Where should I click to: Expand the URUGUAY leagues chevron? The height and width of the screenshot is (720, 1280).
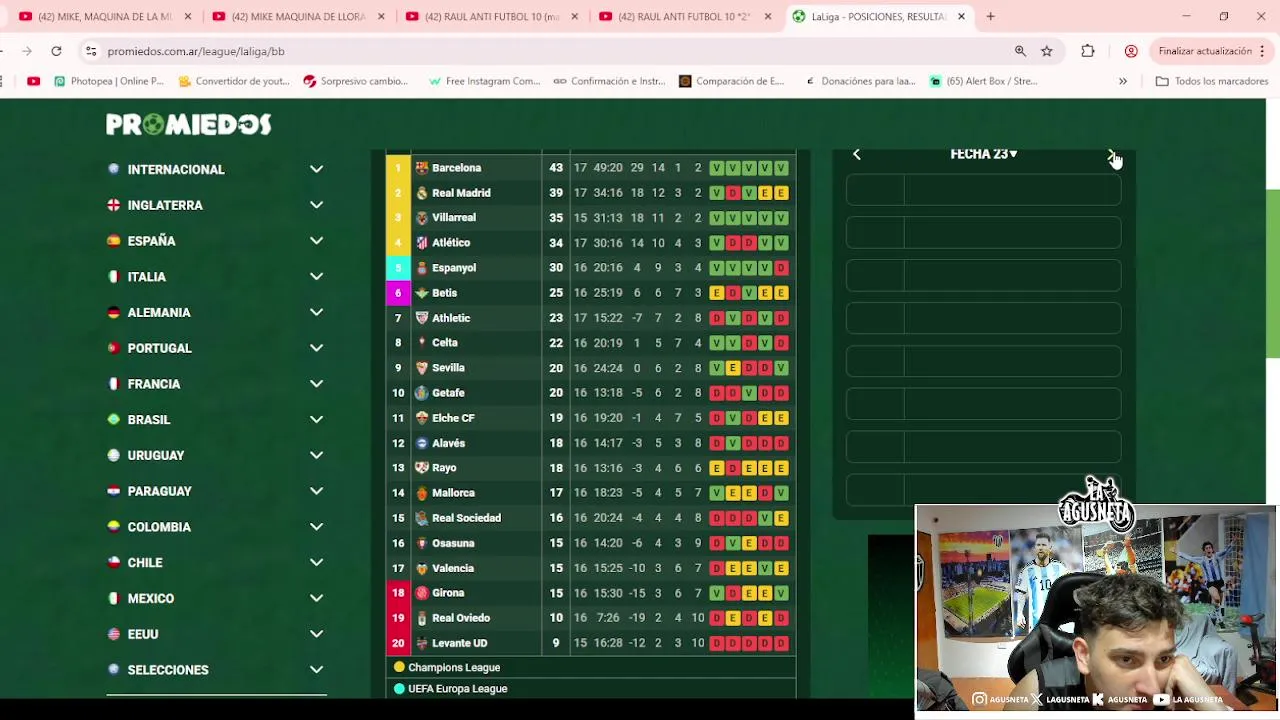pos(316,455)
